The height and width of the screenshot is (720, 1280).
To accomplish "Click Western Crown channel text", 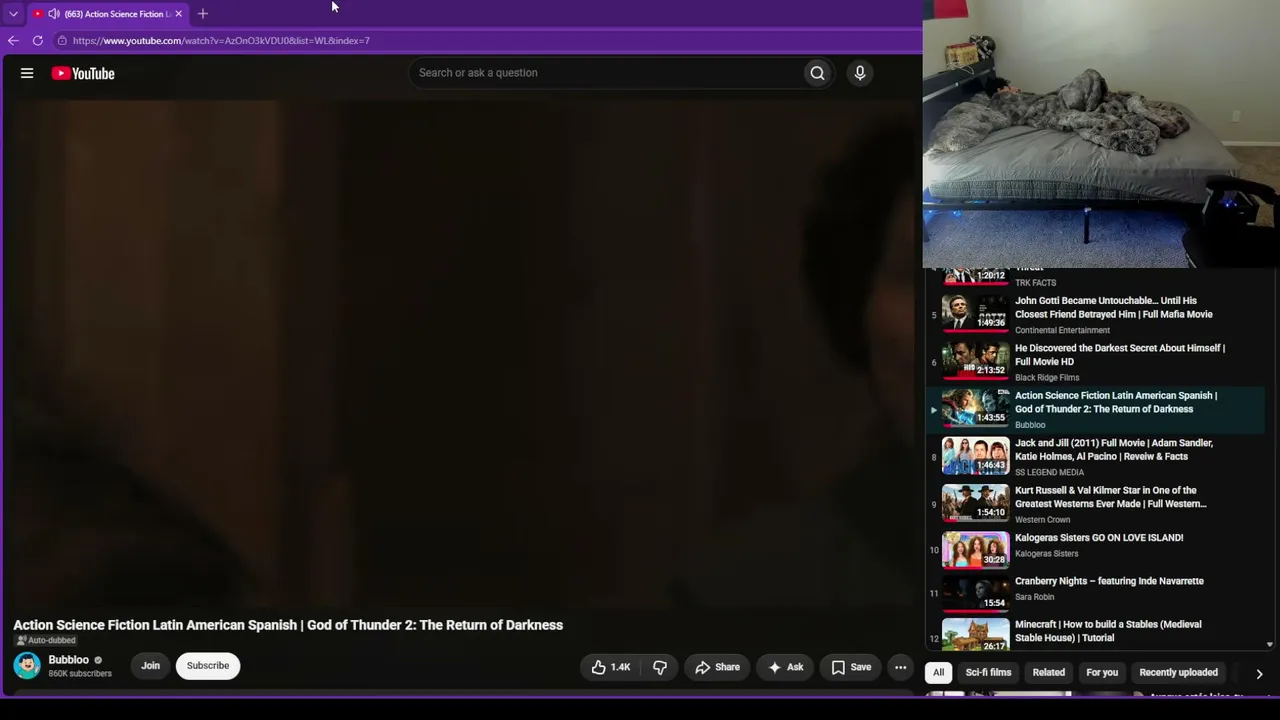I will [x=1043, y=520].
